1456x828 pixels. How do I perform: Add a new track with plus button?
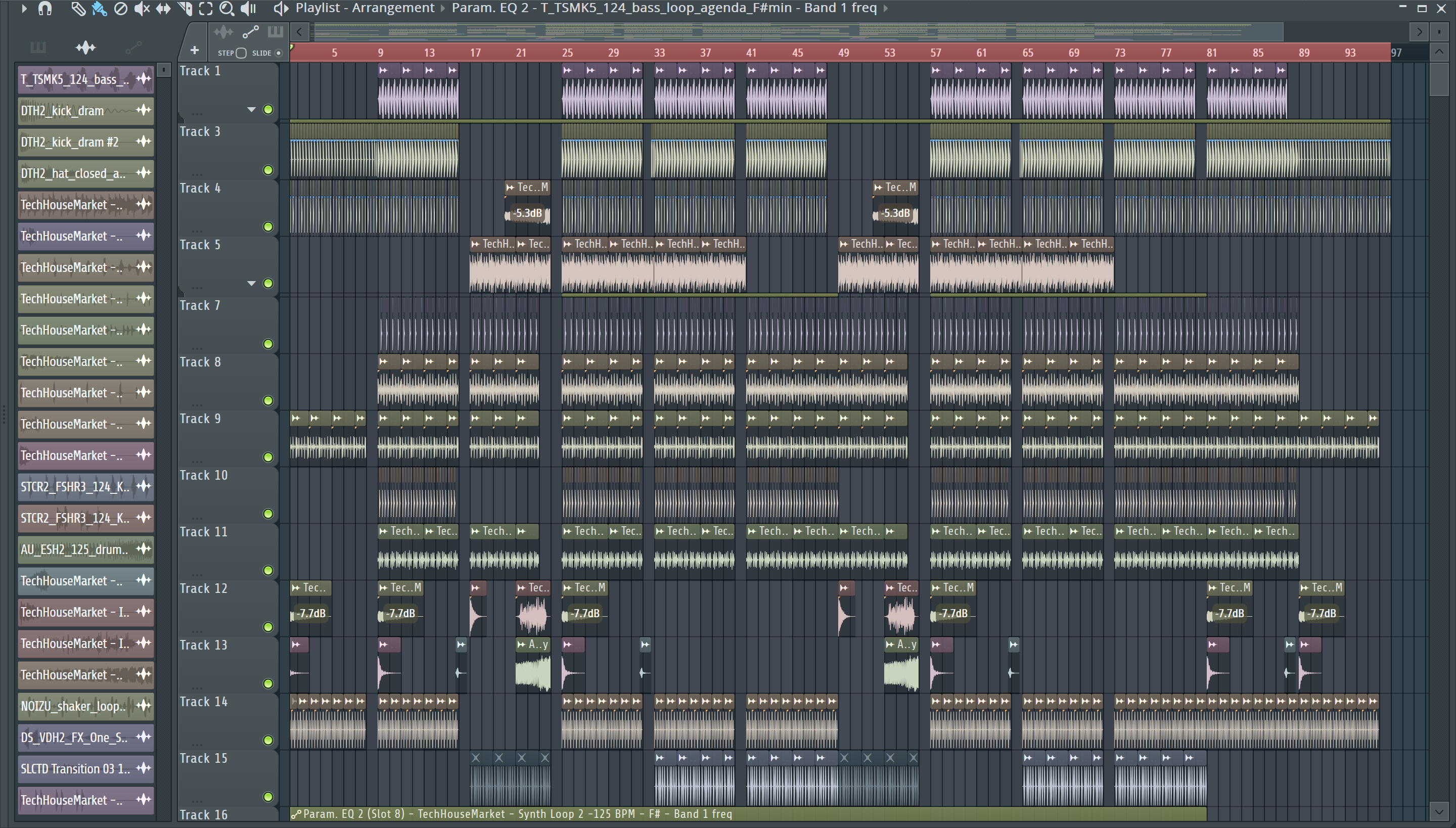pyautogui.click(x=195, y=50)
